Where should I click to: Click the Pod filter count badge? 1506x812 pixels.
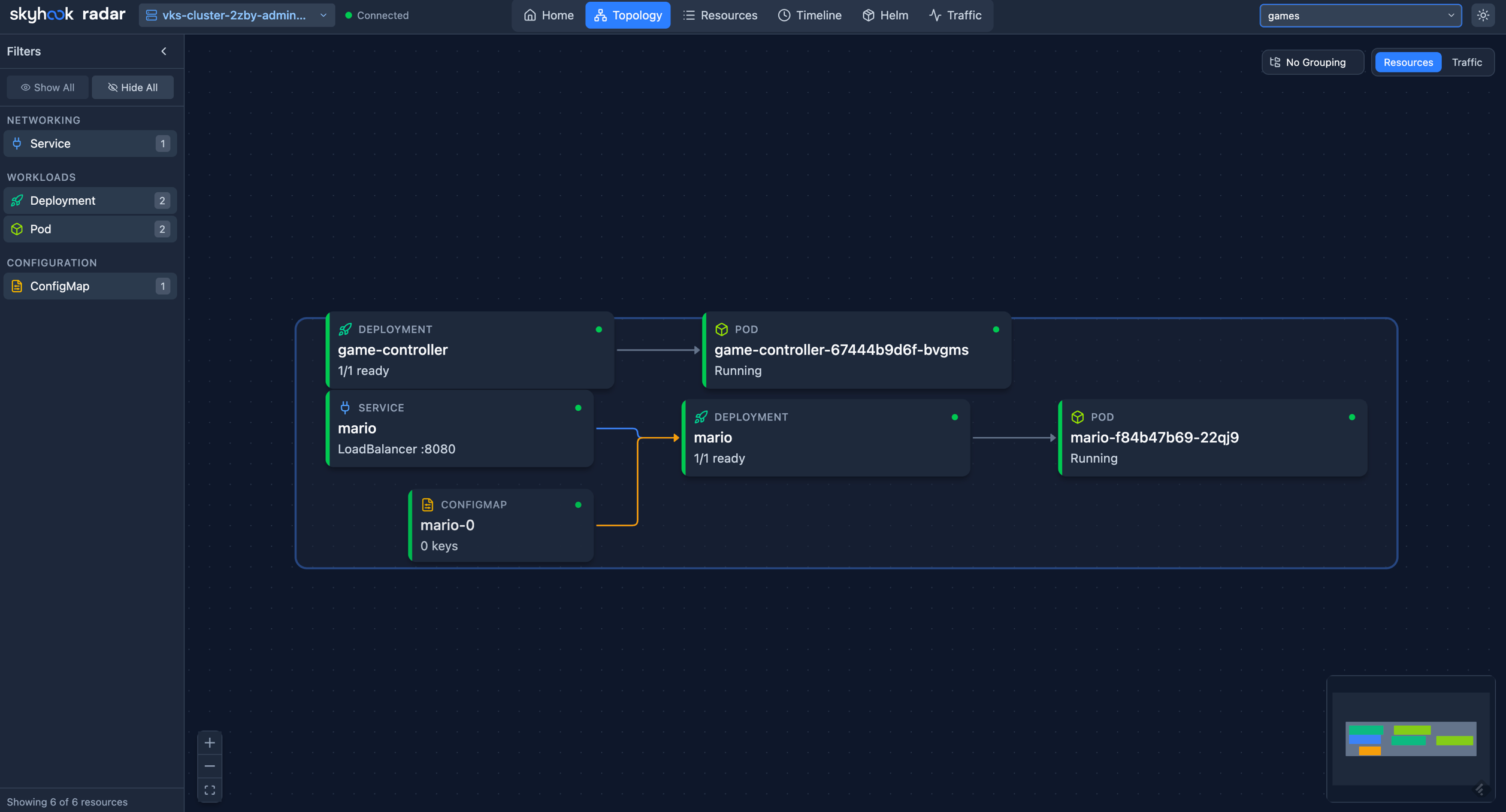pyautogui.click(x=162, y=229)
